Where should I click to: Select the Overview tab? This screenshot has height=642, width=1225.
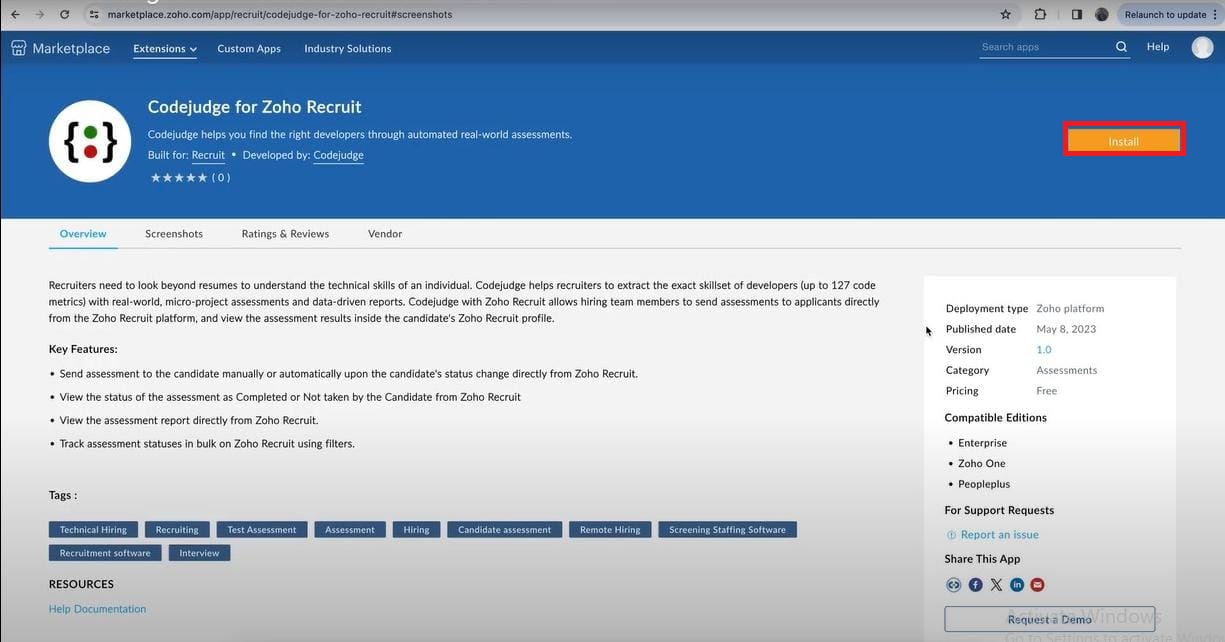83,234
